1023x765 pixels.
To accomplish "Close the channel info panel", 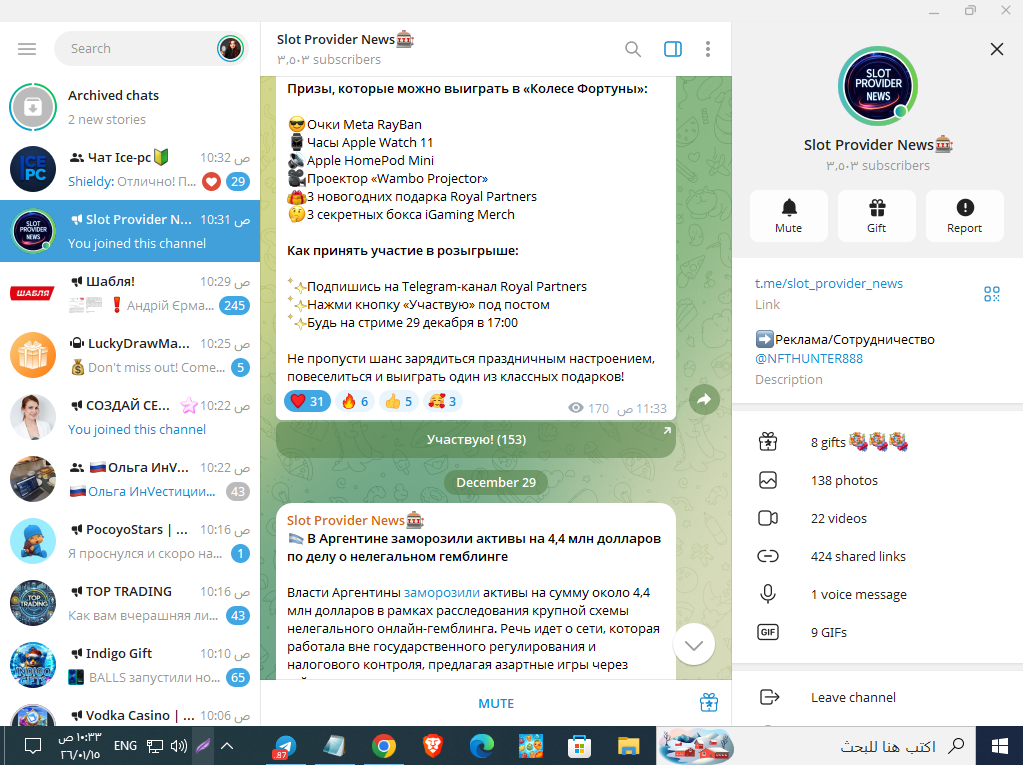I will click(996, 49).
